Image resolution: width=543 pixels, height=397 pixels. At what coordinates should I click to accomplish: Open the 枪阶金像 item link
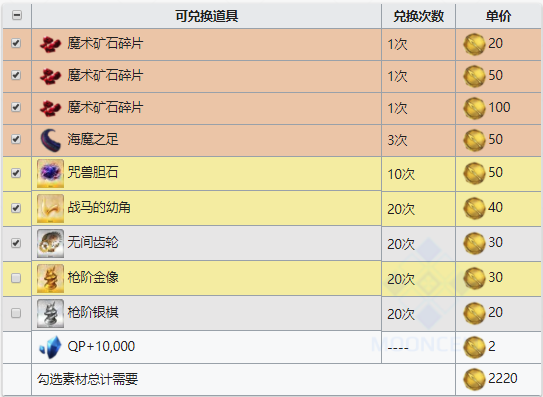point(93,277)
